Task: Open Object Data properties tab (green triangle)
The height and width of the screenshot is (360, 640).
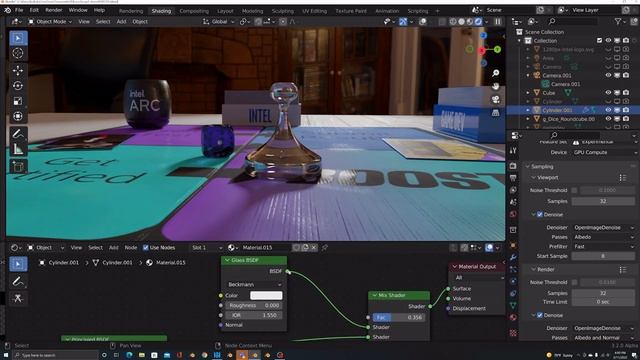Action: 513,305
